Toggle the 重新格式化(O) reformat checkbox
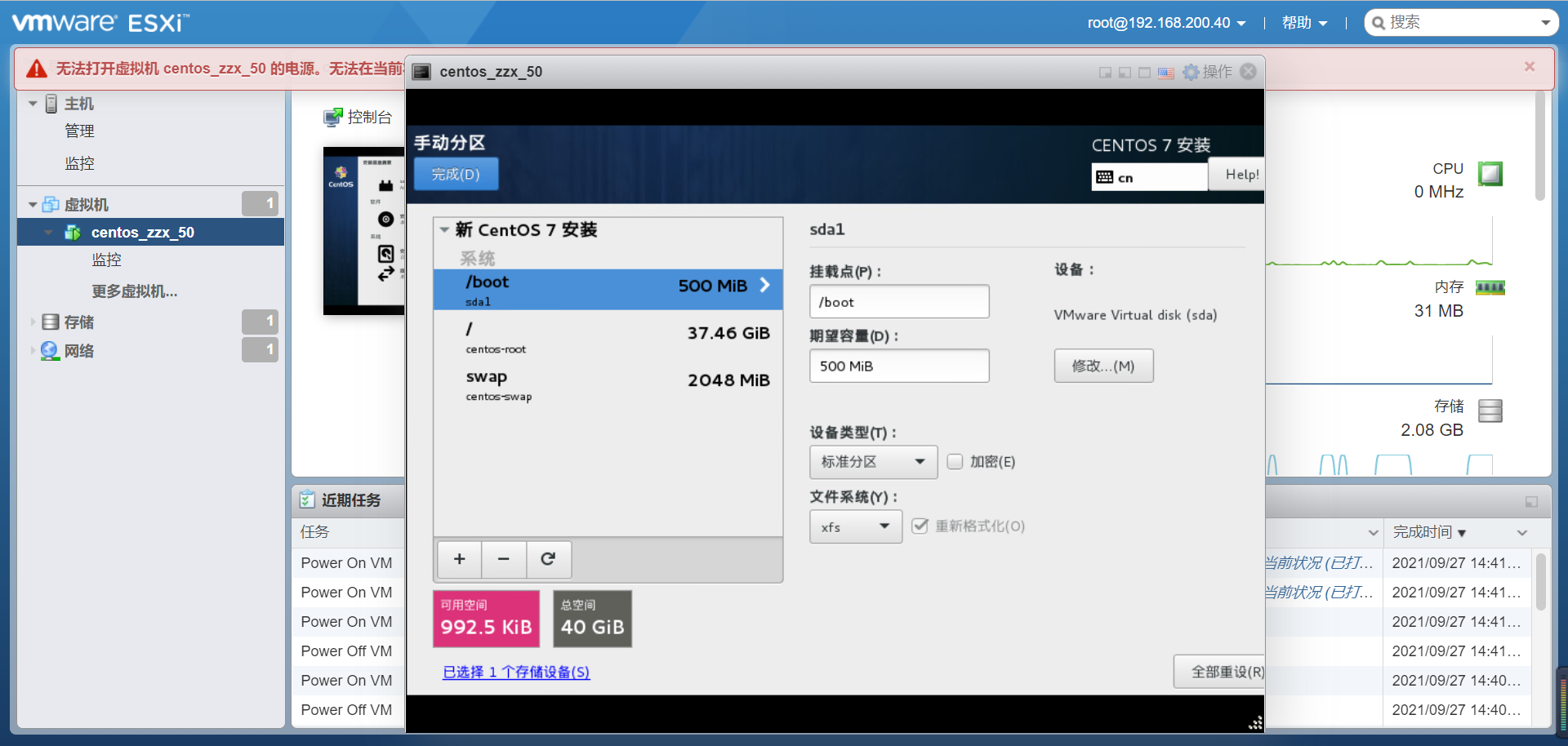Viewport: 1568px width, 746px height. click(x=920, y=526)
